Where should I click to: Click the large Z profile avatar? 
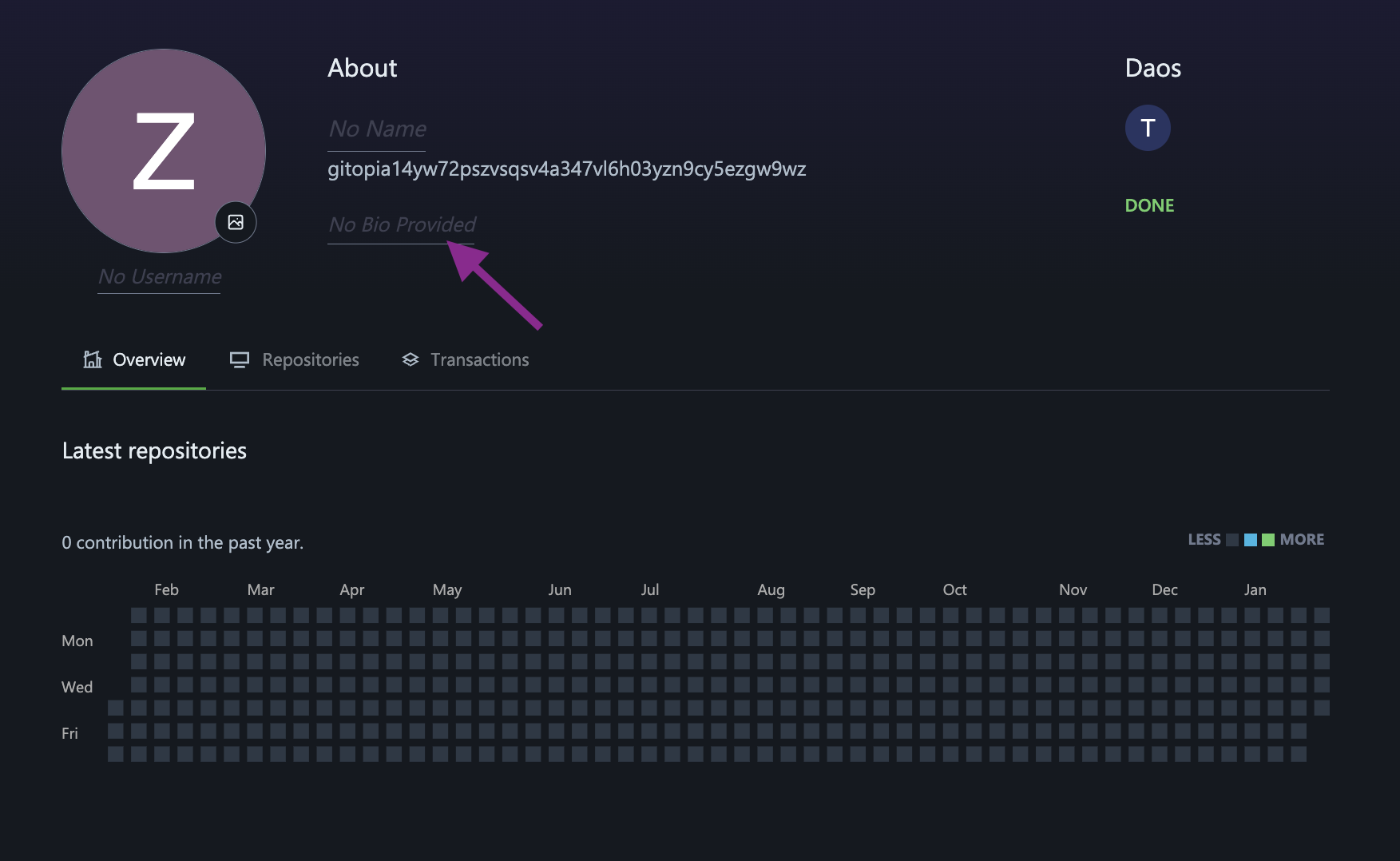click(164, 151)
